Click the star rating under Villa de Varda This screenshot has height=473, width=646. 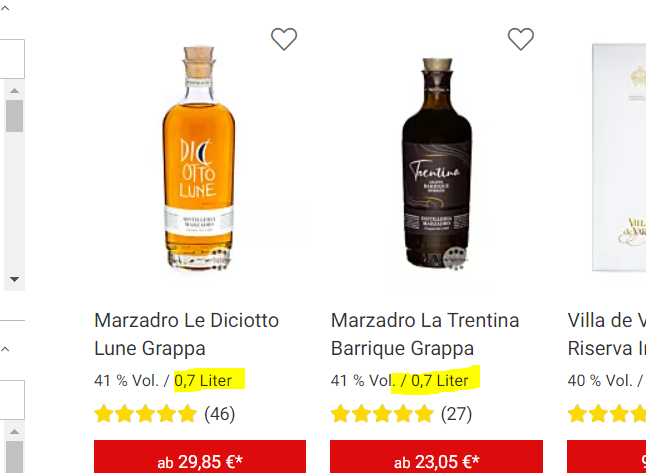pyautogui.click(x=607, y=413)
